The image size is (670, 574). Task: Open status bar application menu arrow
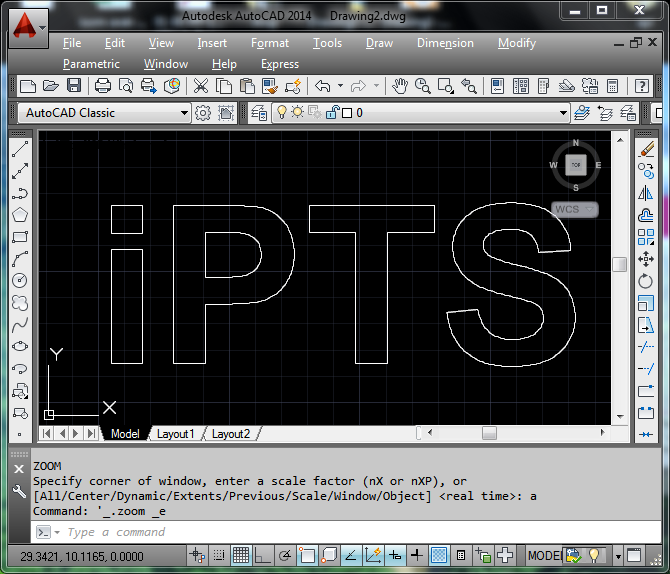pos(618,556)
